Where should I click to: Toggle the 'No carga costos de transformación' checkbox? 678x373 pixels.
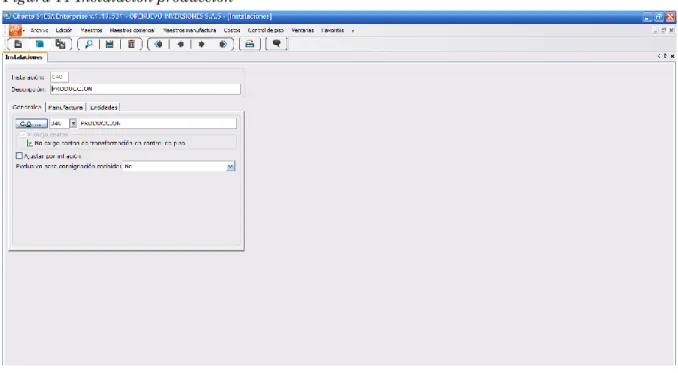(x=29, y=143)
